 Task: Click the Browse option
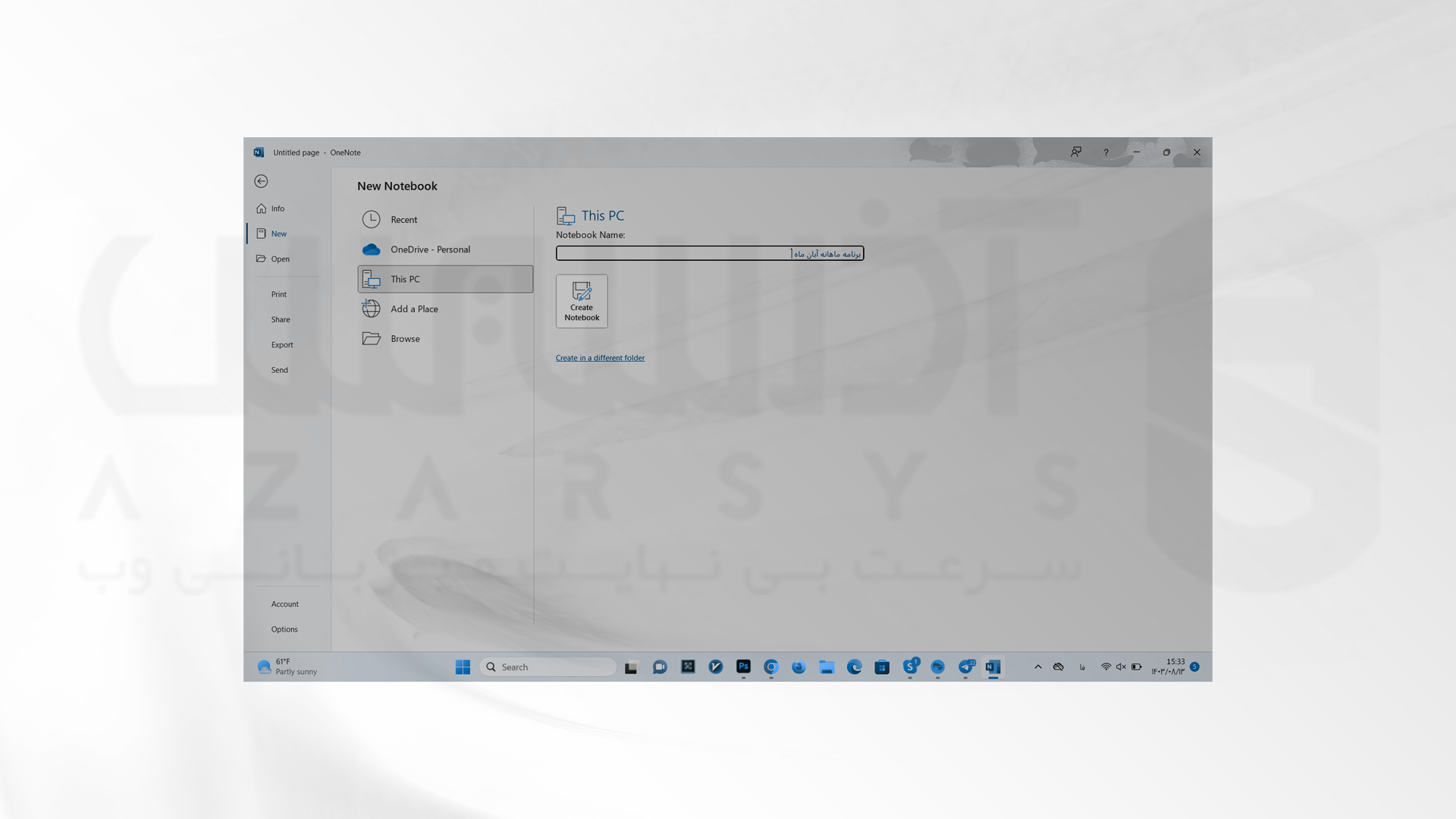[x=405, y=338]
